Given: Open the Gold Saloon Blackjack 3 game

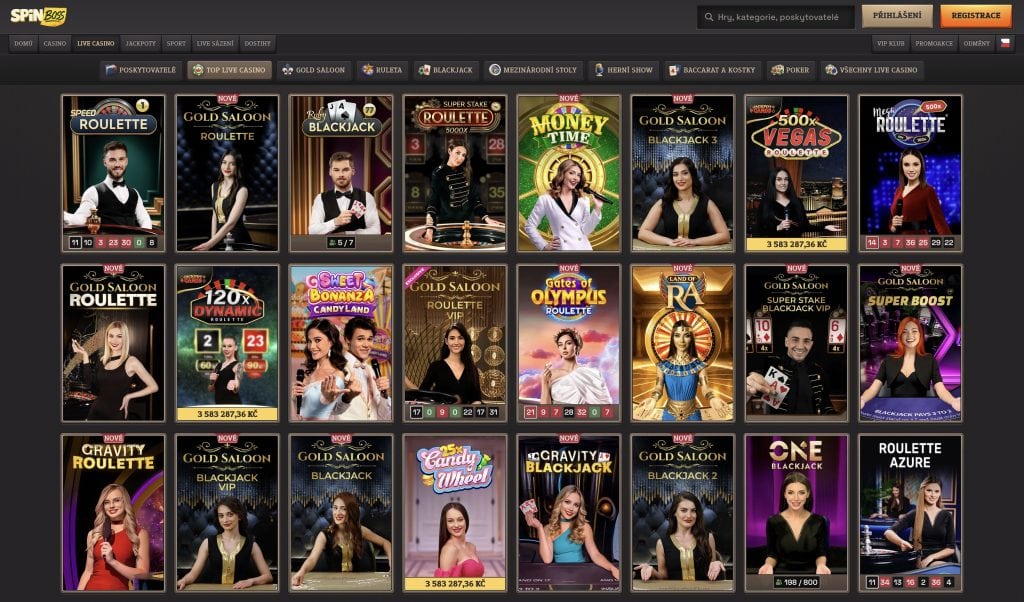Looking at the screenshot, I should (682, 173).
